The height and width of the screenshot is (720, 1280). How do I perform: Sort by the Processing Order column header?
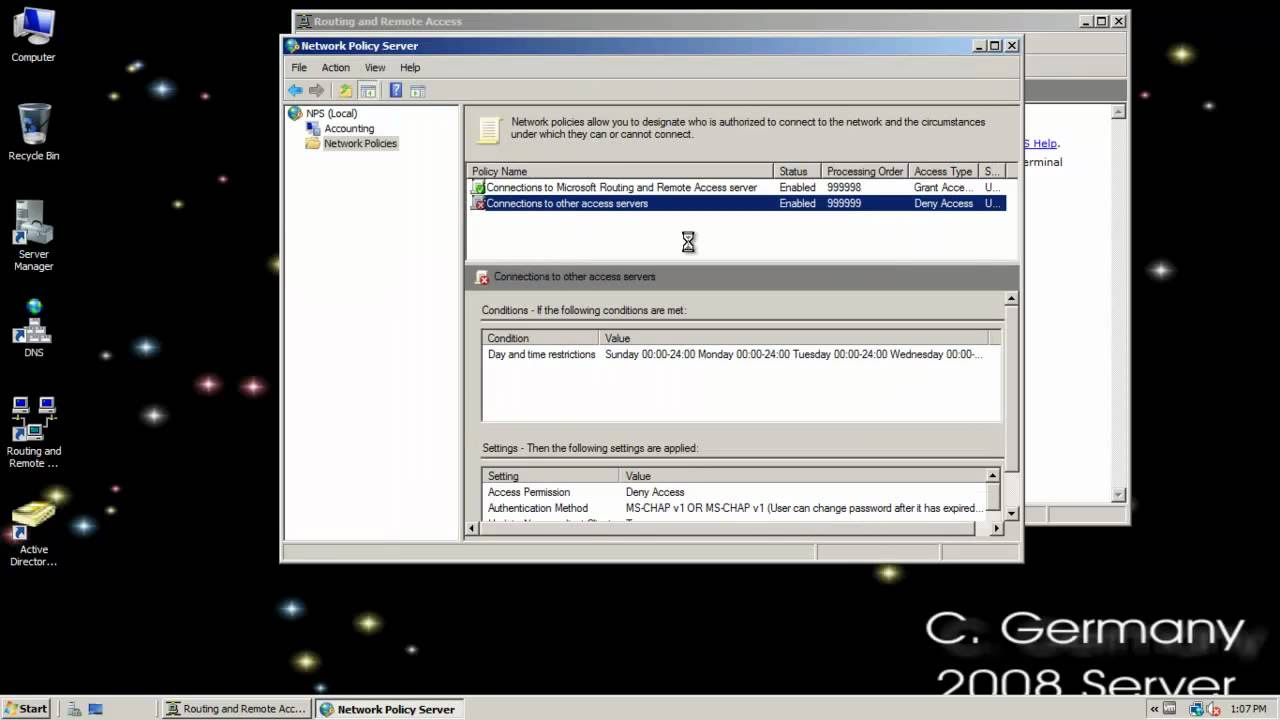(865, 171)
